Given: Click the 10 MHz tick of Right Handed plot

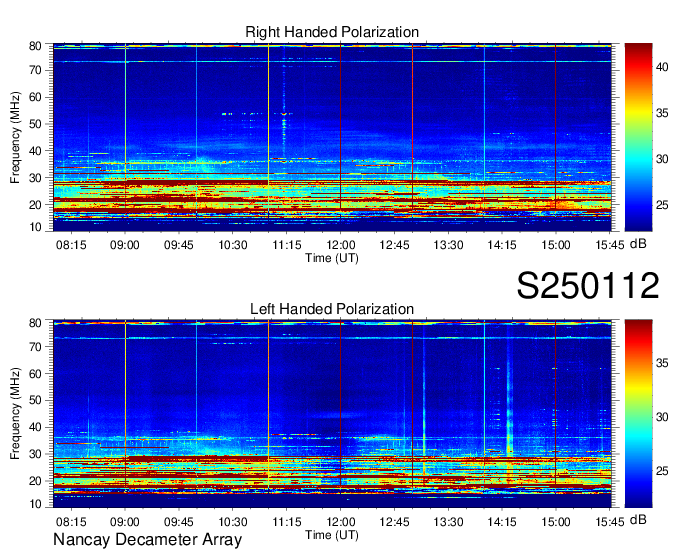Looking at the screenshot, I should 35,227.
